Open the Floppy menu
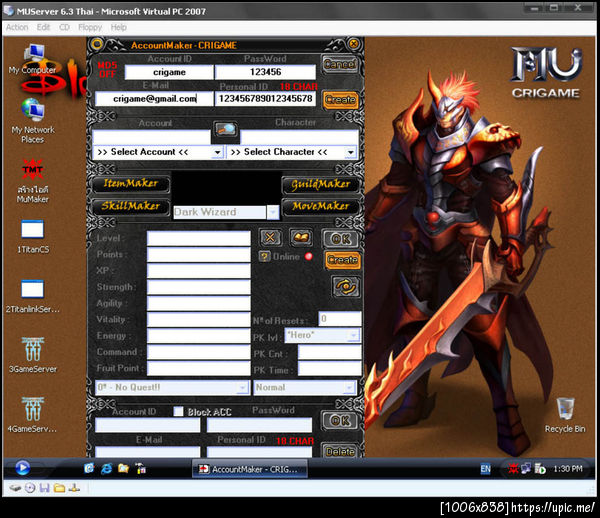 click(x=90, y=28)
